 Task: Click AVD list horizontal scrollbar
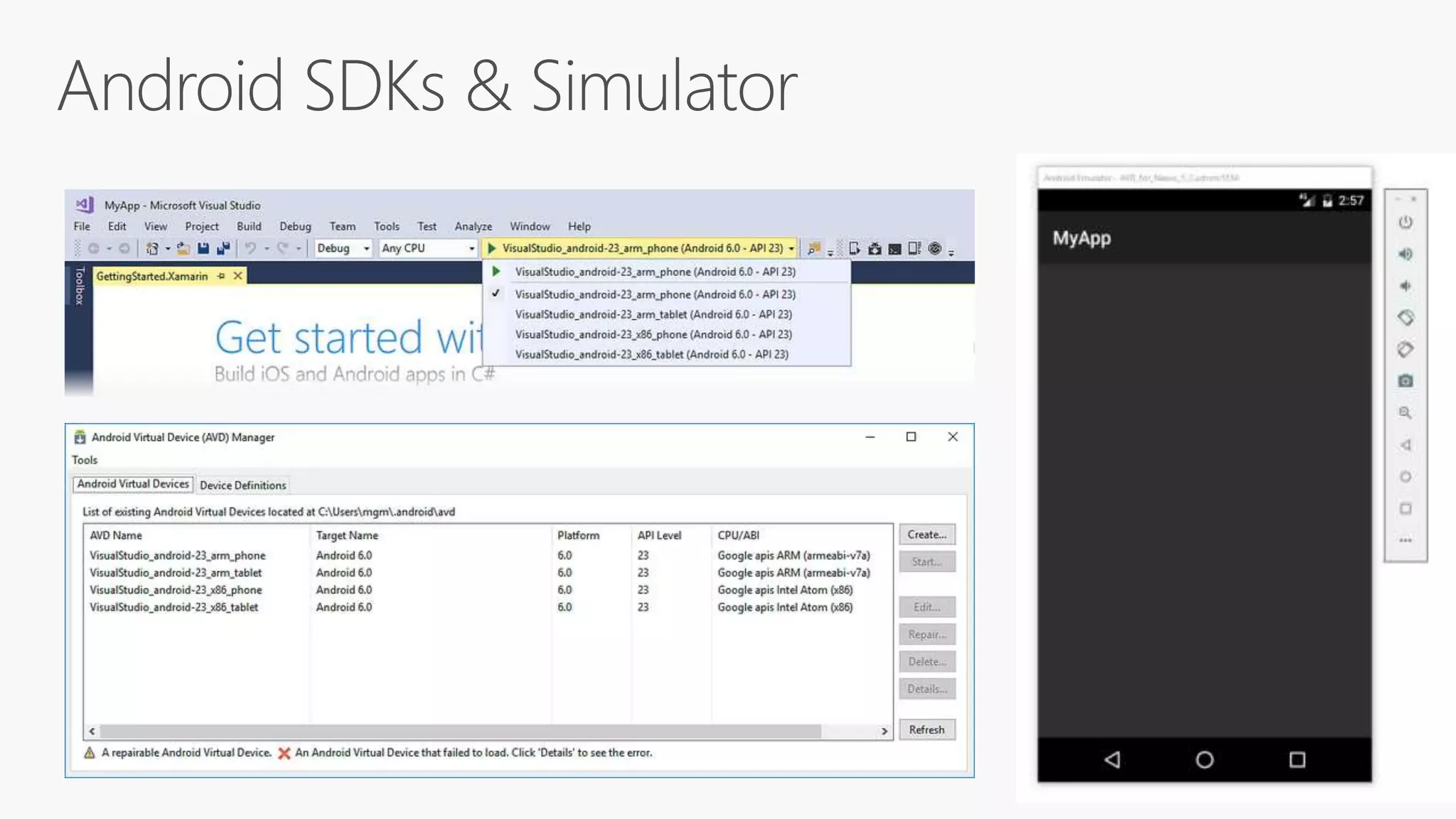click(x=461, y=731)
